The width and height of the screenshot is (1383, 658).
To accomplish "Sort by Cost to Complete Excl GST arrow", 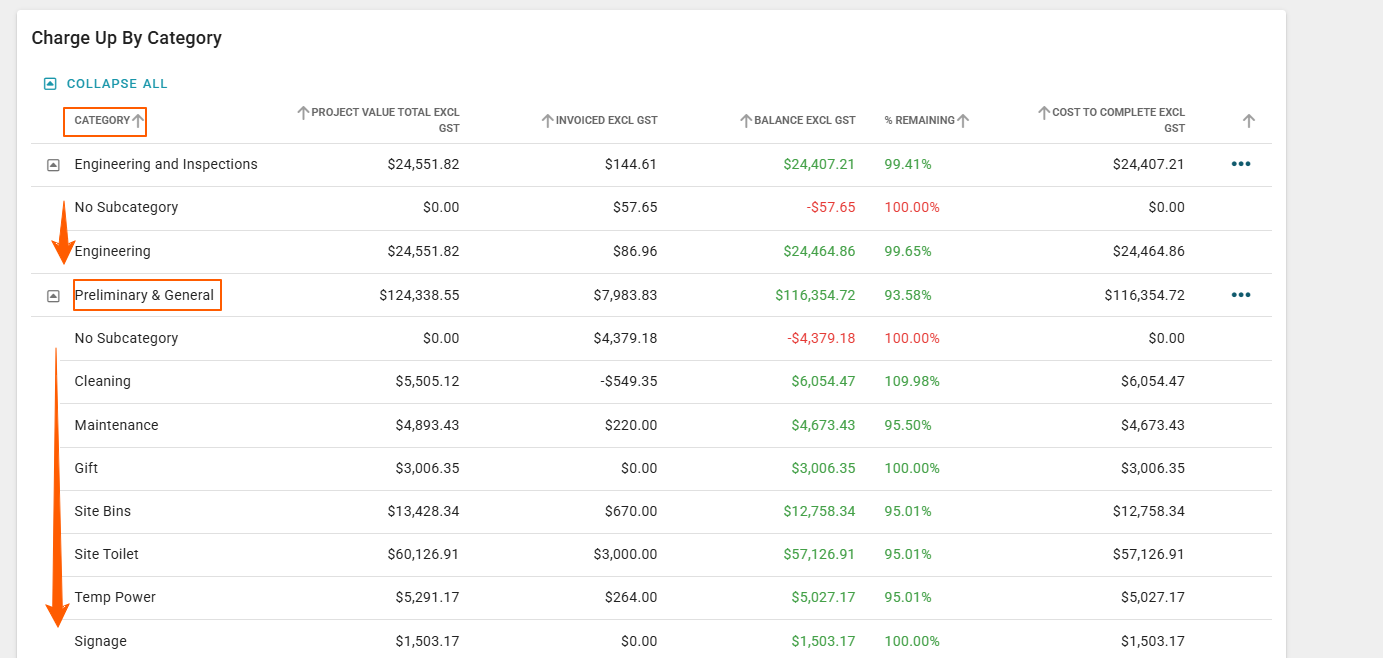I will [x=1044, y=113].
